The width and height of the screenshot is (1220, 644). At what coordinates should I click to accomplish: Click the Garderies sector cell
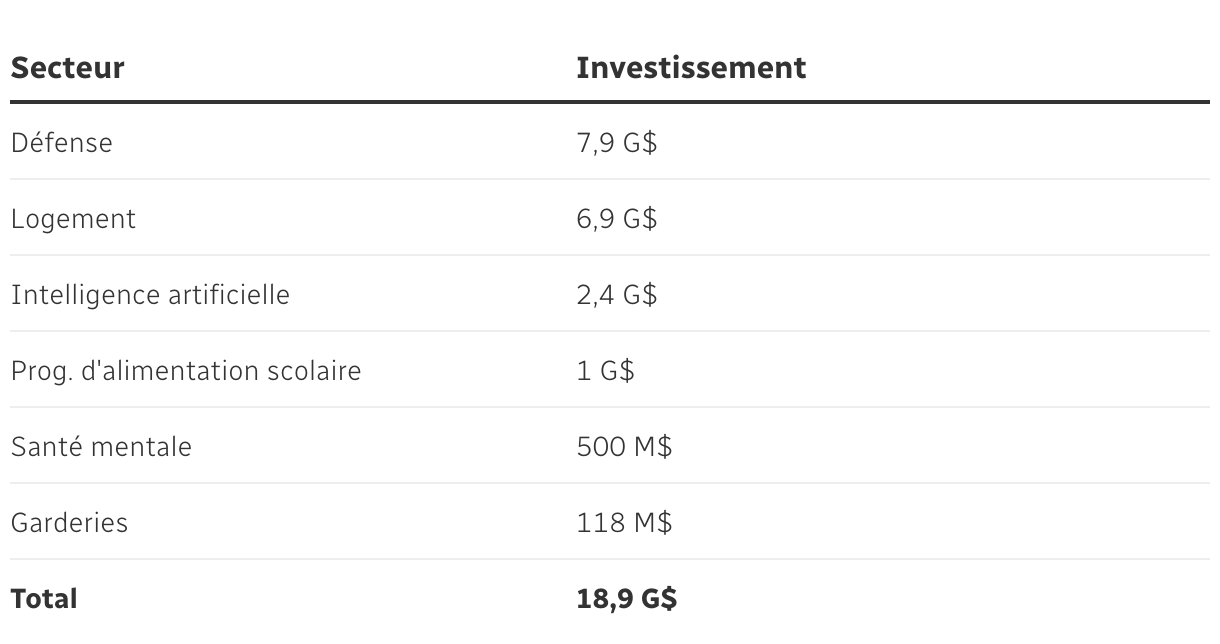point(69,523)
